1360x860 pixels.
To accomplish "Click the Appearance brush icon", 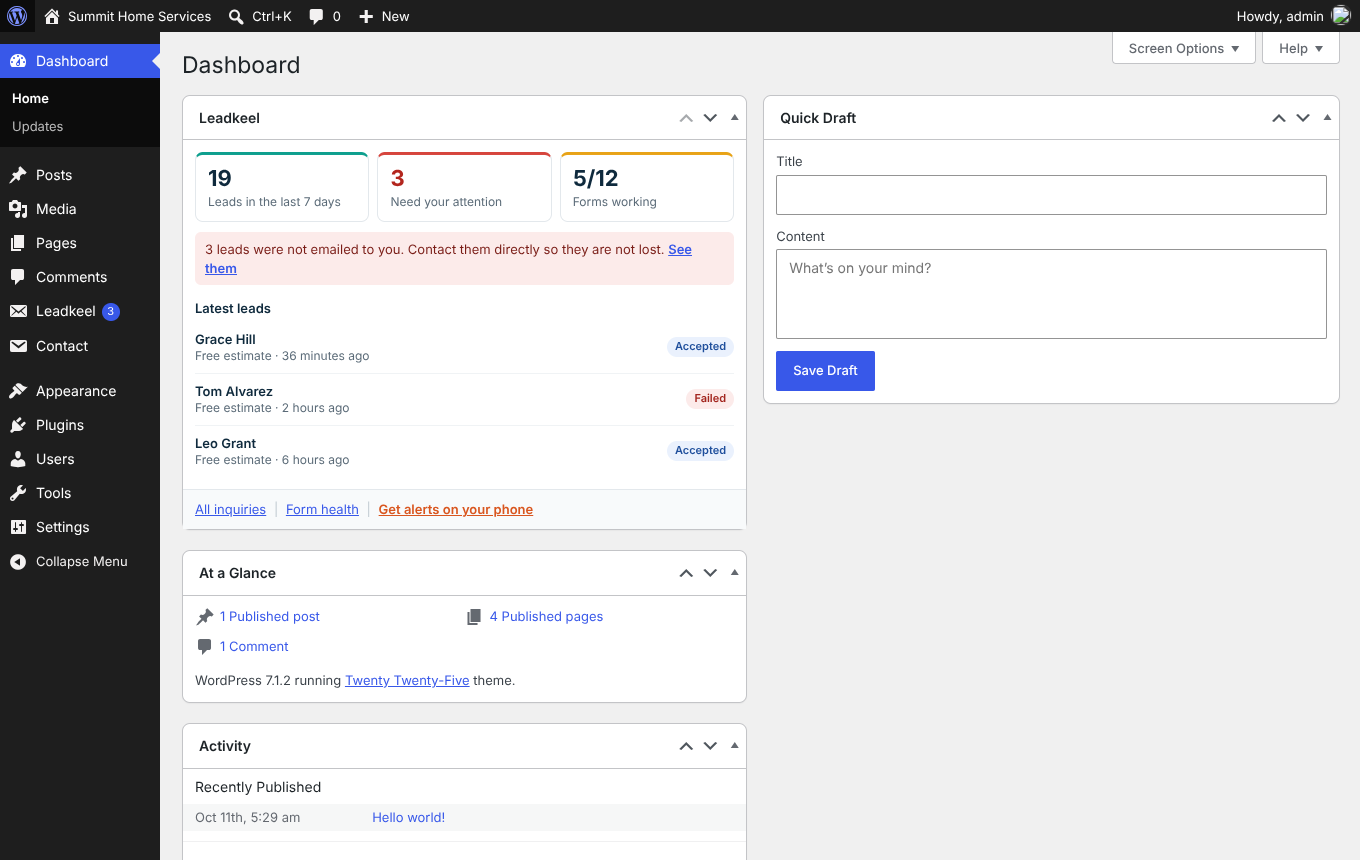I will 18,391.
